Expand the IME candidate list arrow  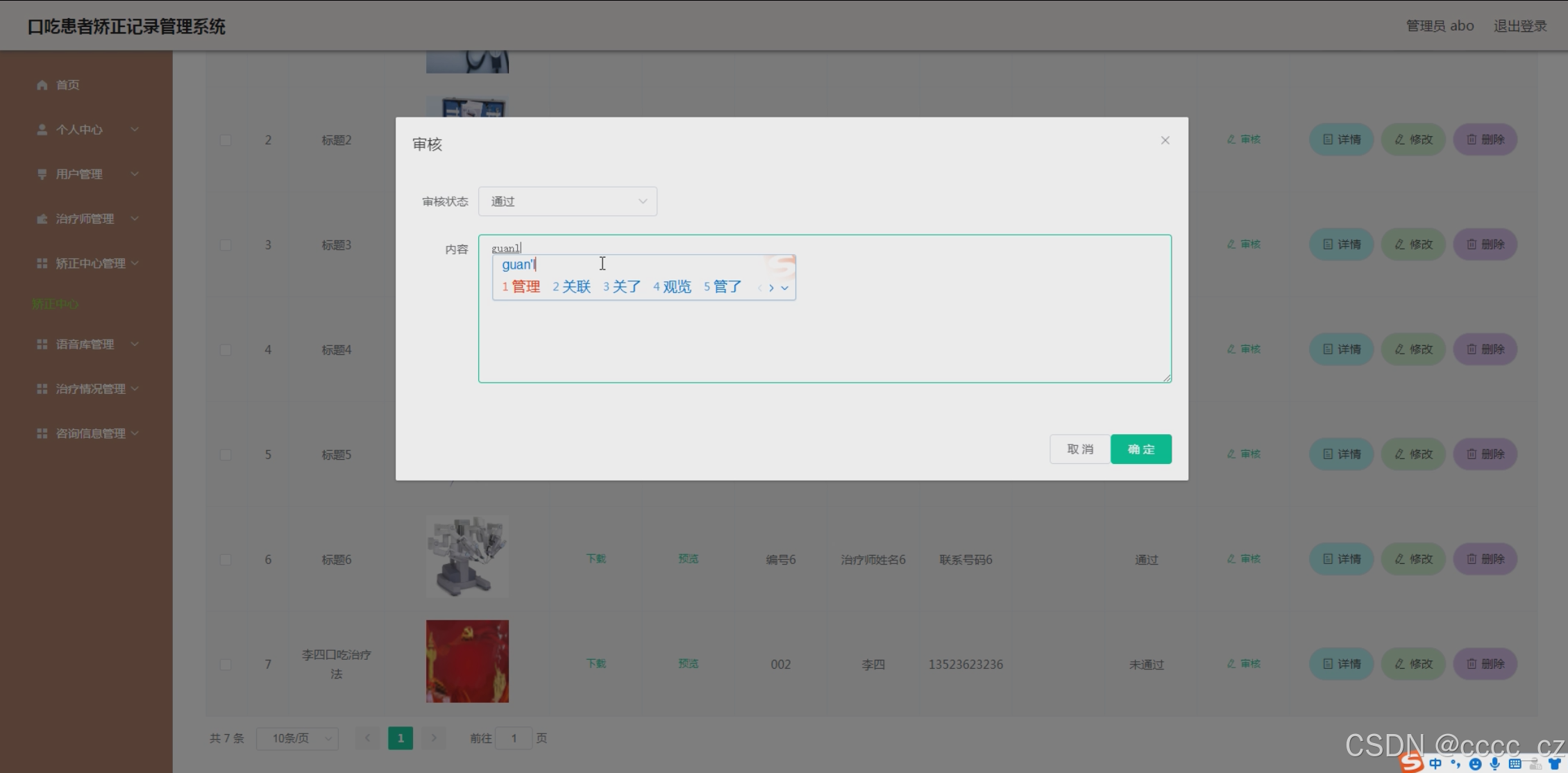[784, 288]
